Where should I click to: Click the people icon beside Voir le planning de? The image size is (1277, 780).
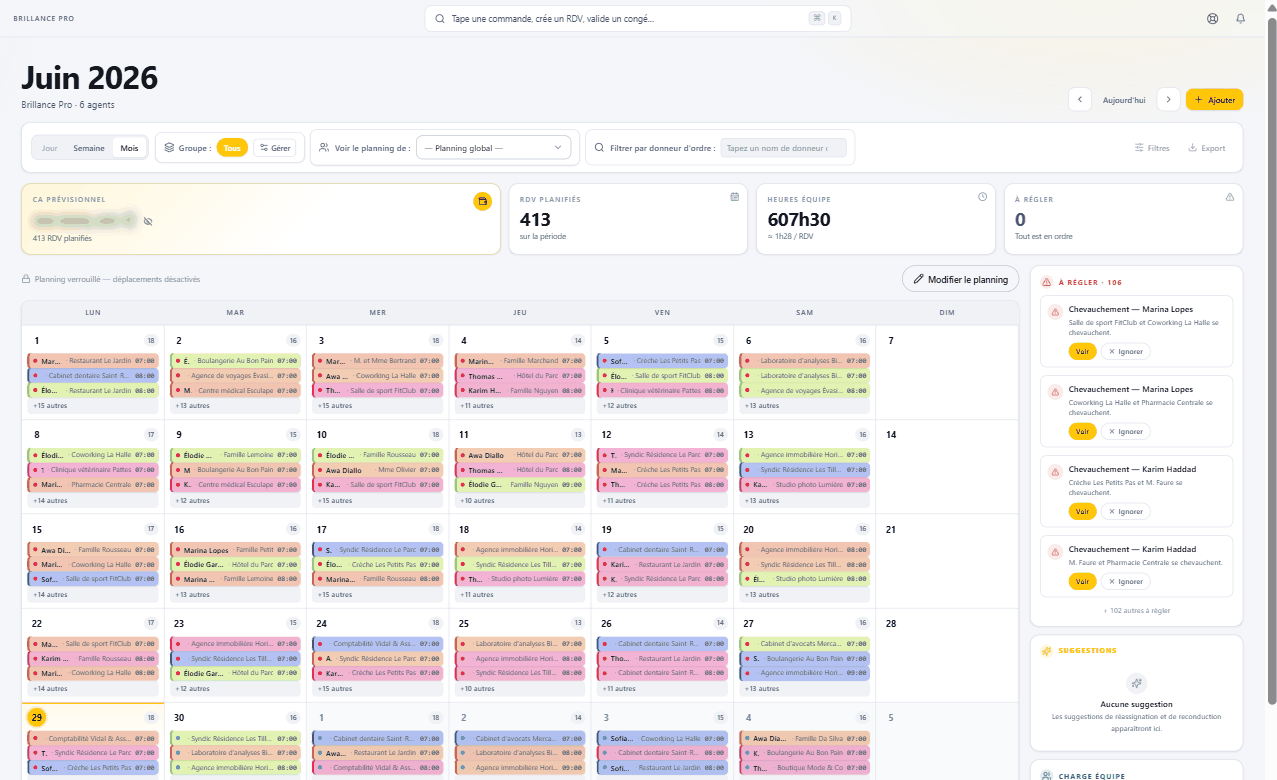tap(324, 148)
